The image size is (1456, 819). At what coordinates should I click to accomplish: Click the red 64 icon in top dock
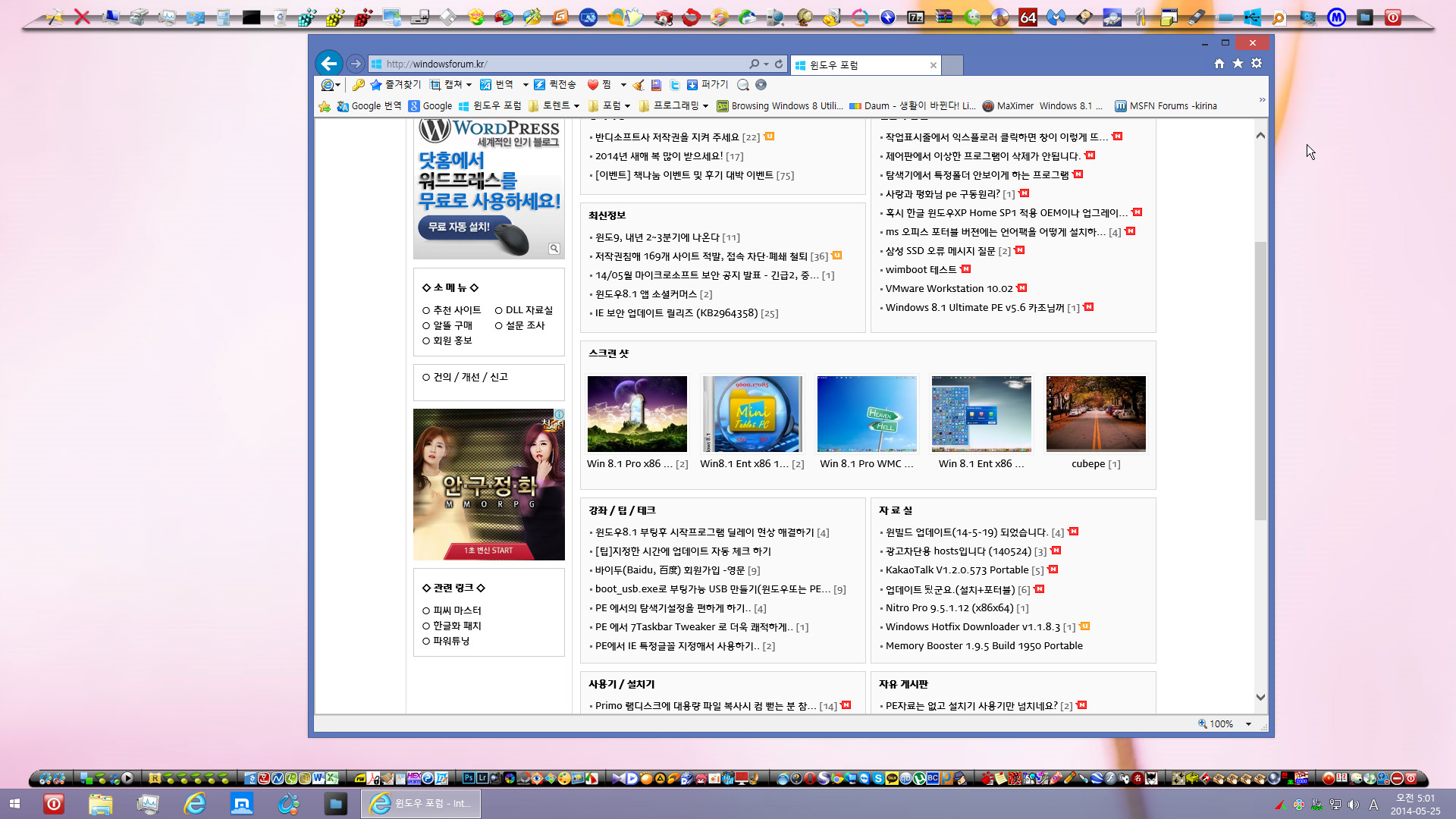click(x=1028, y=17)
